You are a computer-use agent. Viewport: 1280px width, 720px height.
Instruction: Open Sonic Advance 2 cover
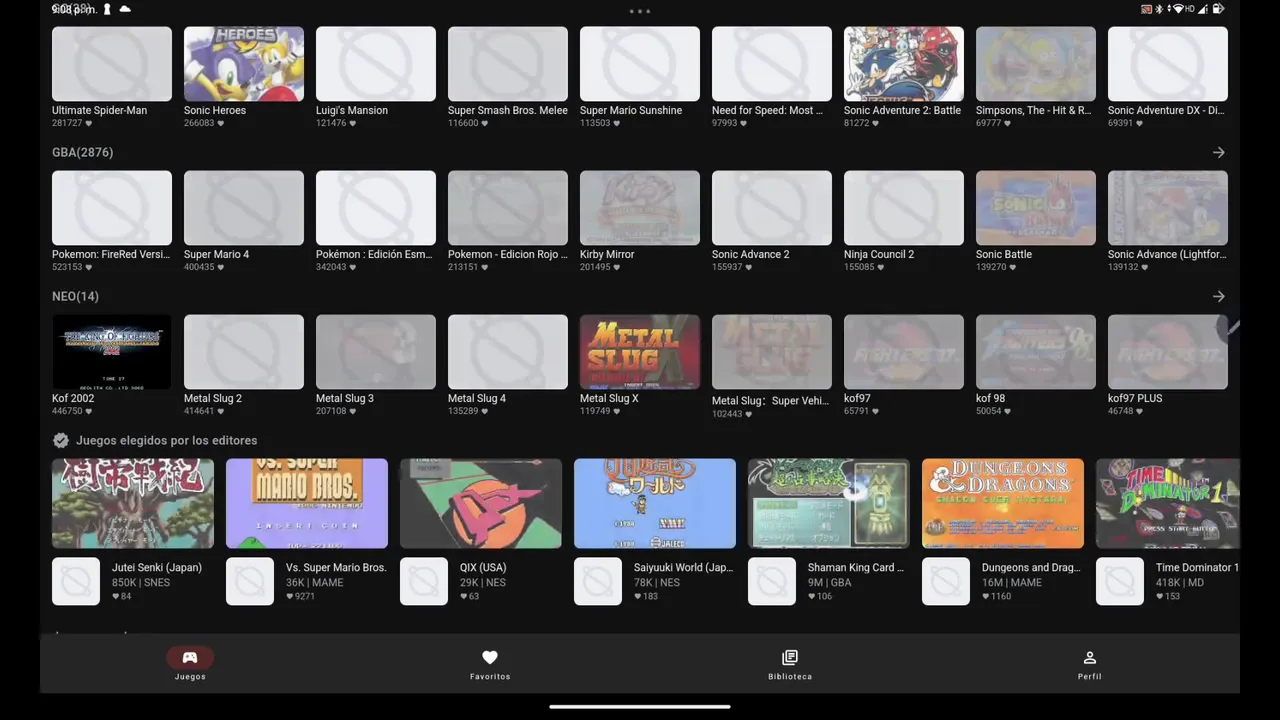[772, 208]
